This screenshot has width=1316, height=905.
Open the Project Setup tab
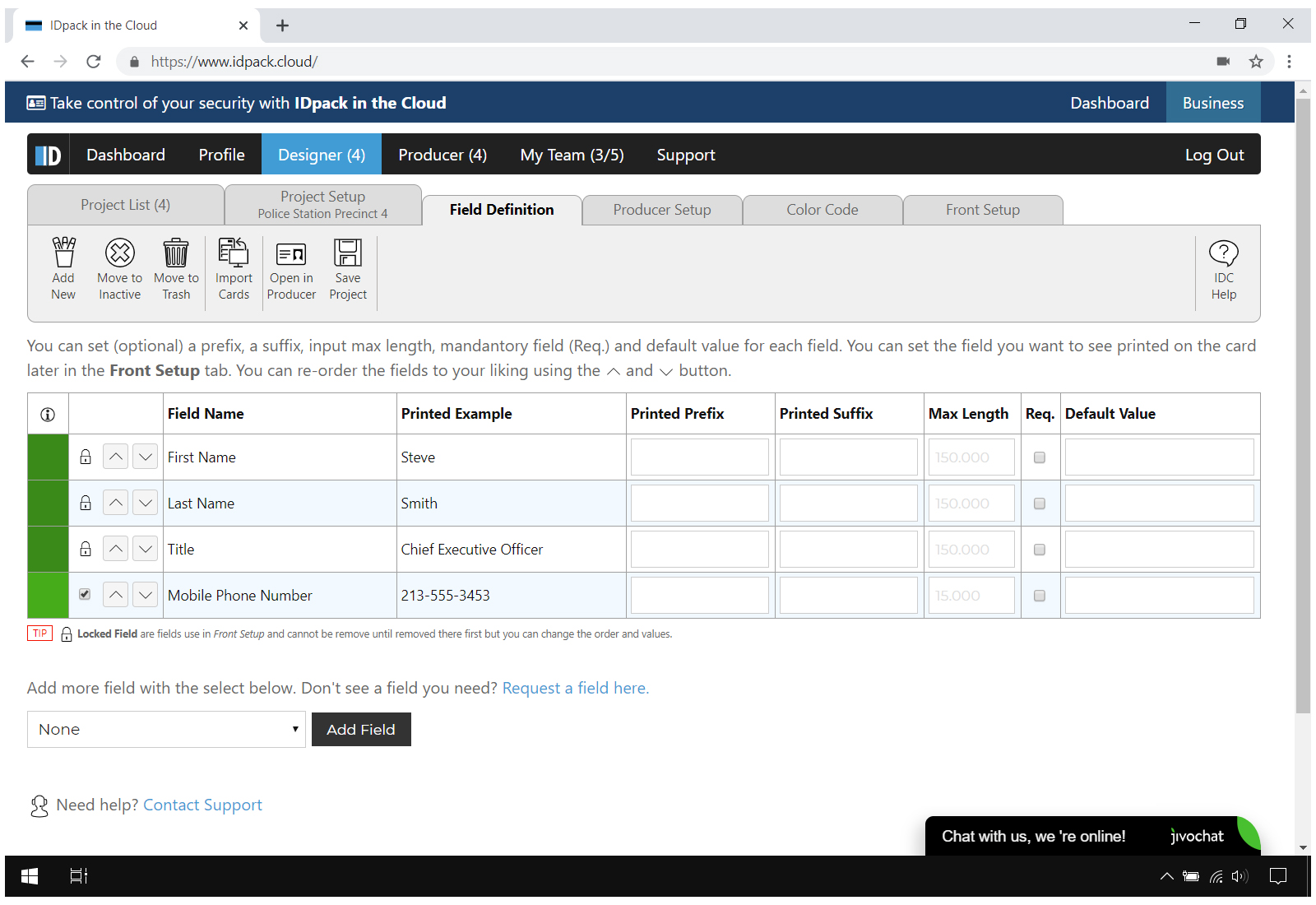click(323, 205)
